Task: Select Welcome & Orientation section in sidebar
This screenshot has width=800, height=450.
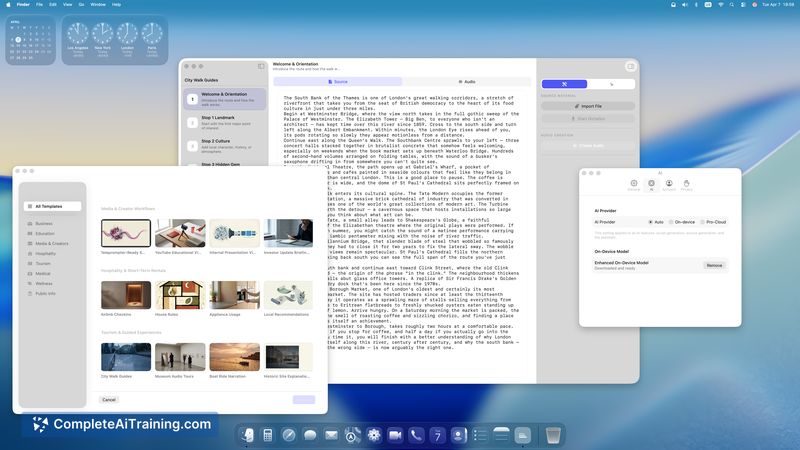Action: click(x=224, y=99)
